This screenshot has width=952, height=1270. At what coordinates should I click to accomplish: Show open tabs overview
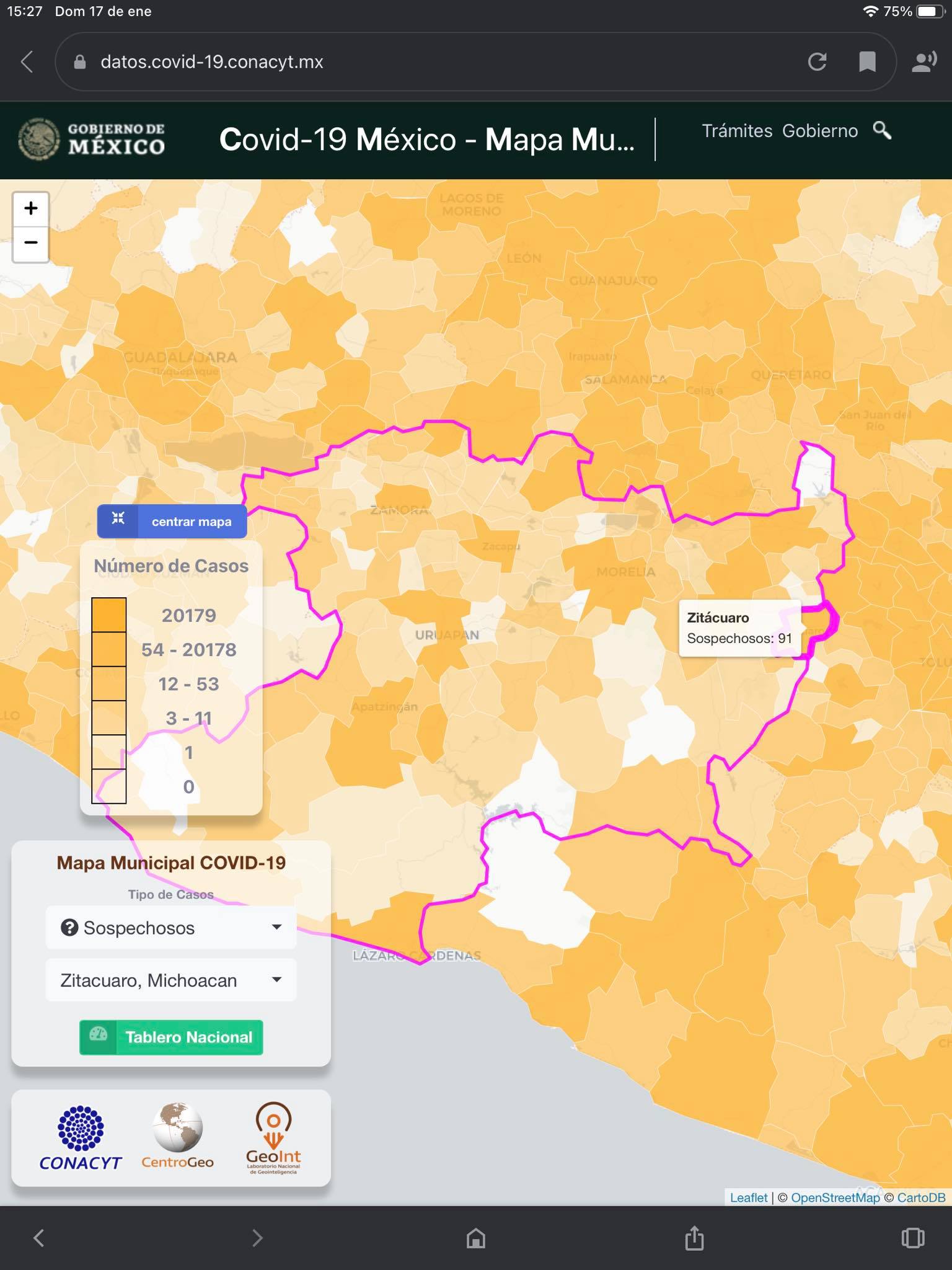[913, 1238]
